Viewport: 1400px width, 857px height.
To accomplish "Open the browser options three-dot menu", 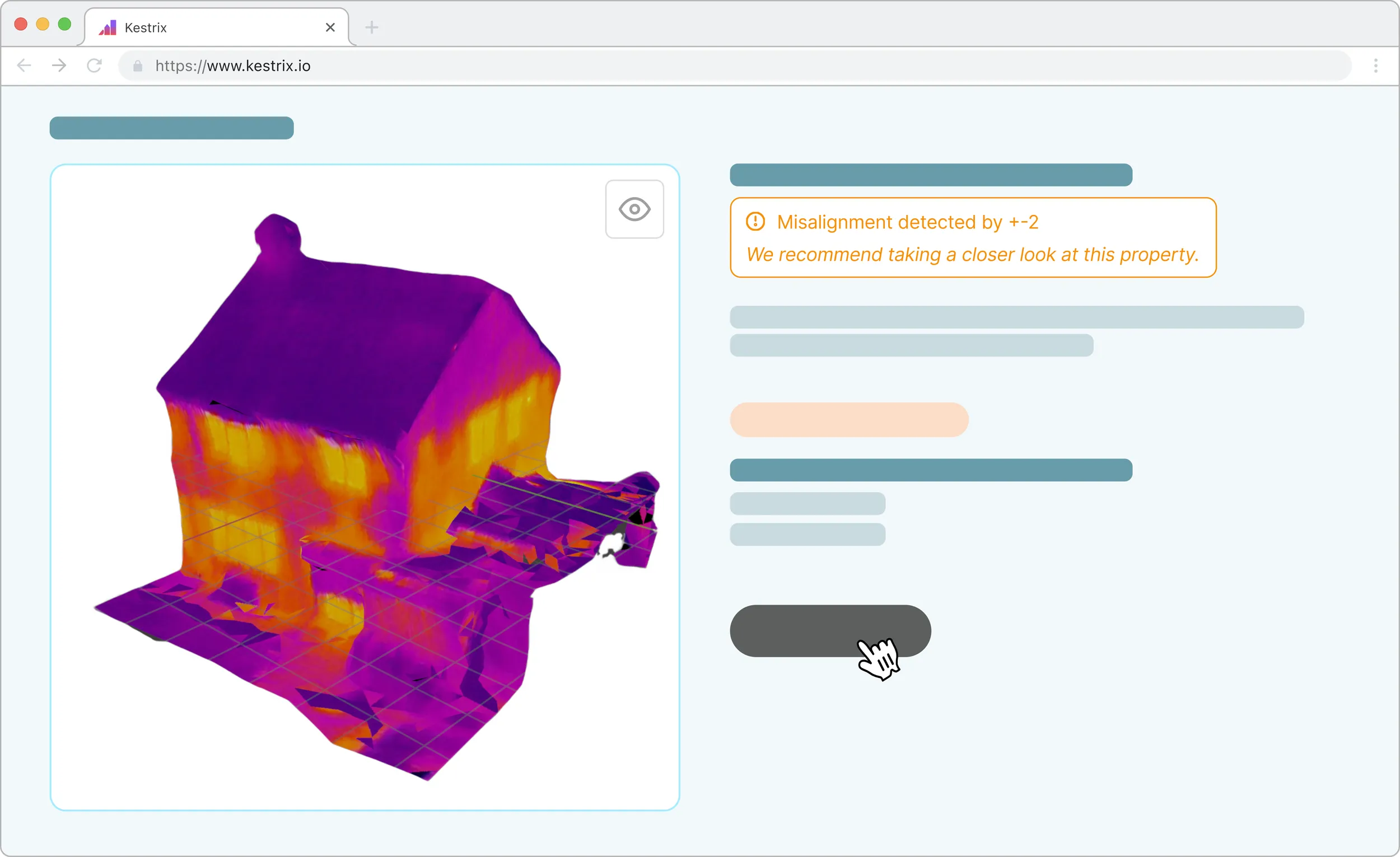I will [1376, 65].
